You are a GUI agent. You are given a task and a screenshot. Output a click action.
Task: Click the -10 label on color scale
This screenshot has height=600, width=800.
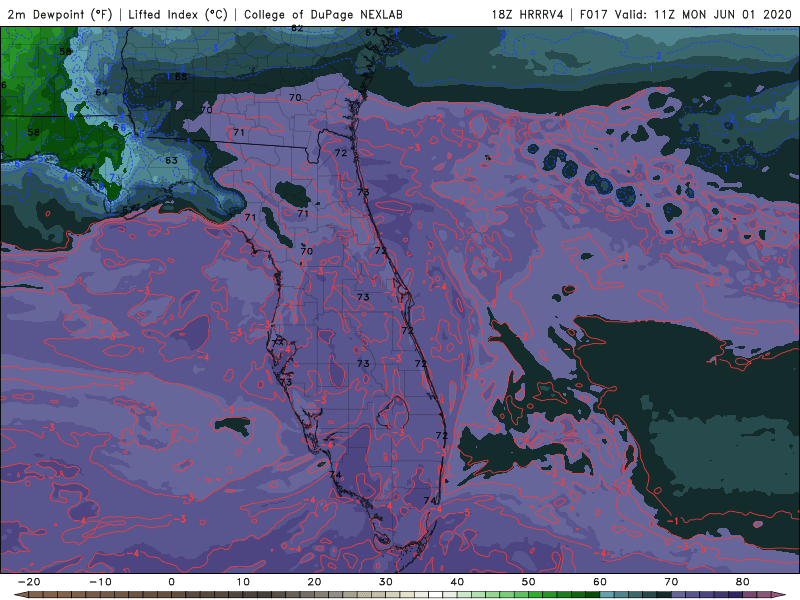click(100, 582)
